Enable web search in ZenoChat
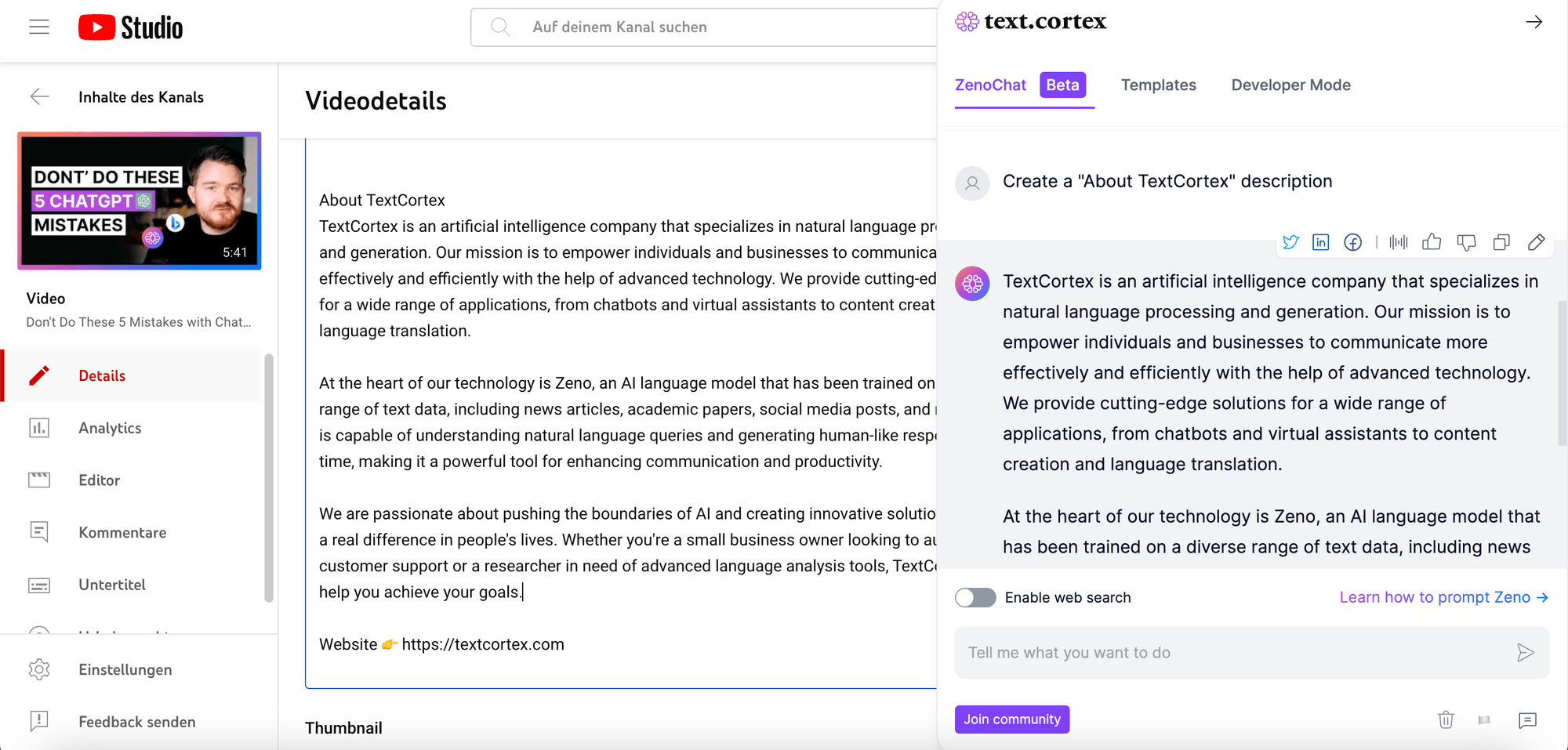Viewport: 1568px width, 750px height. point(975,597)
